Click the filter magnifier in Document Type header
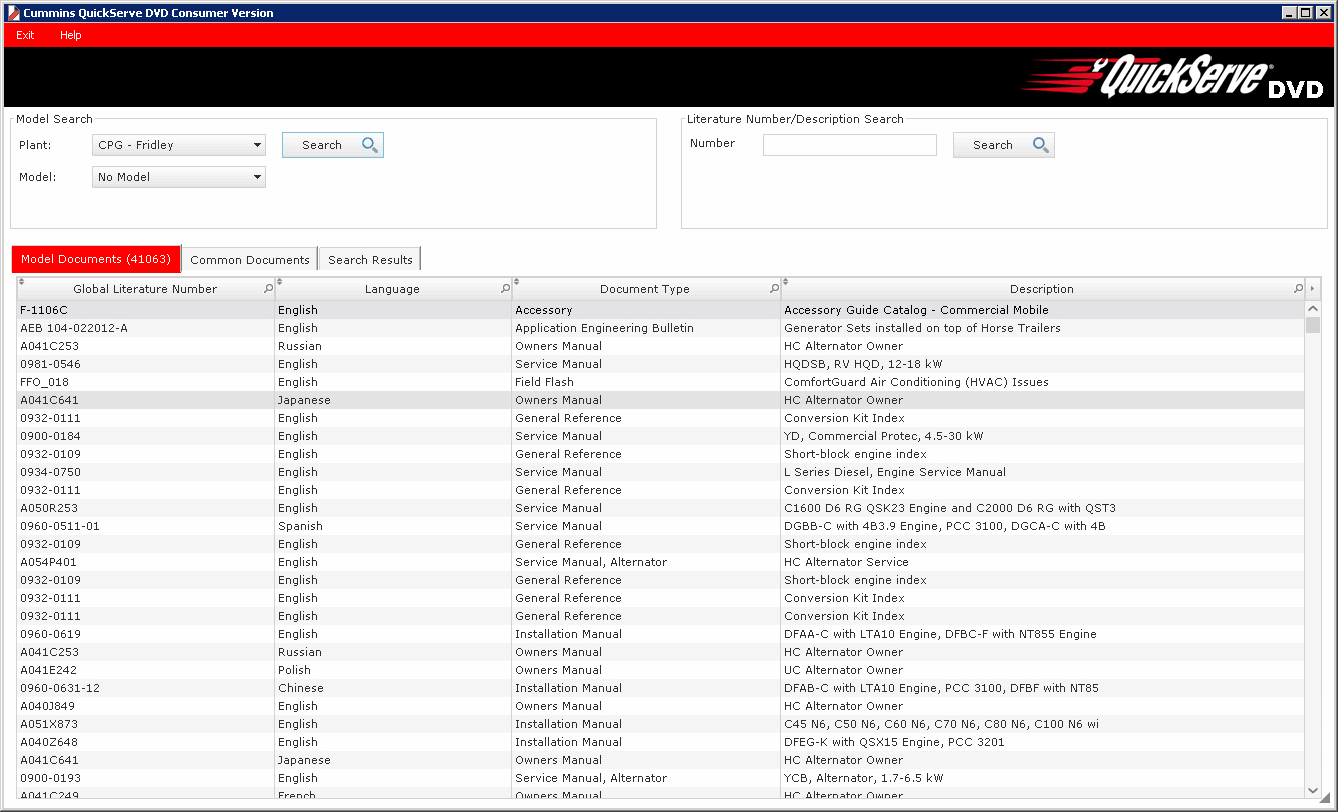Screen dimensions: 1338x812 click(774, 289)
